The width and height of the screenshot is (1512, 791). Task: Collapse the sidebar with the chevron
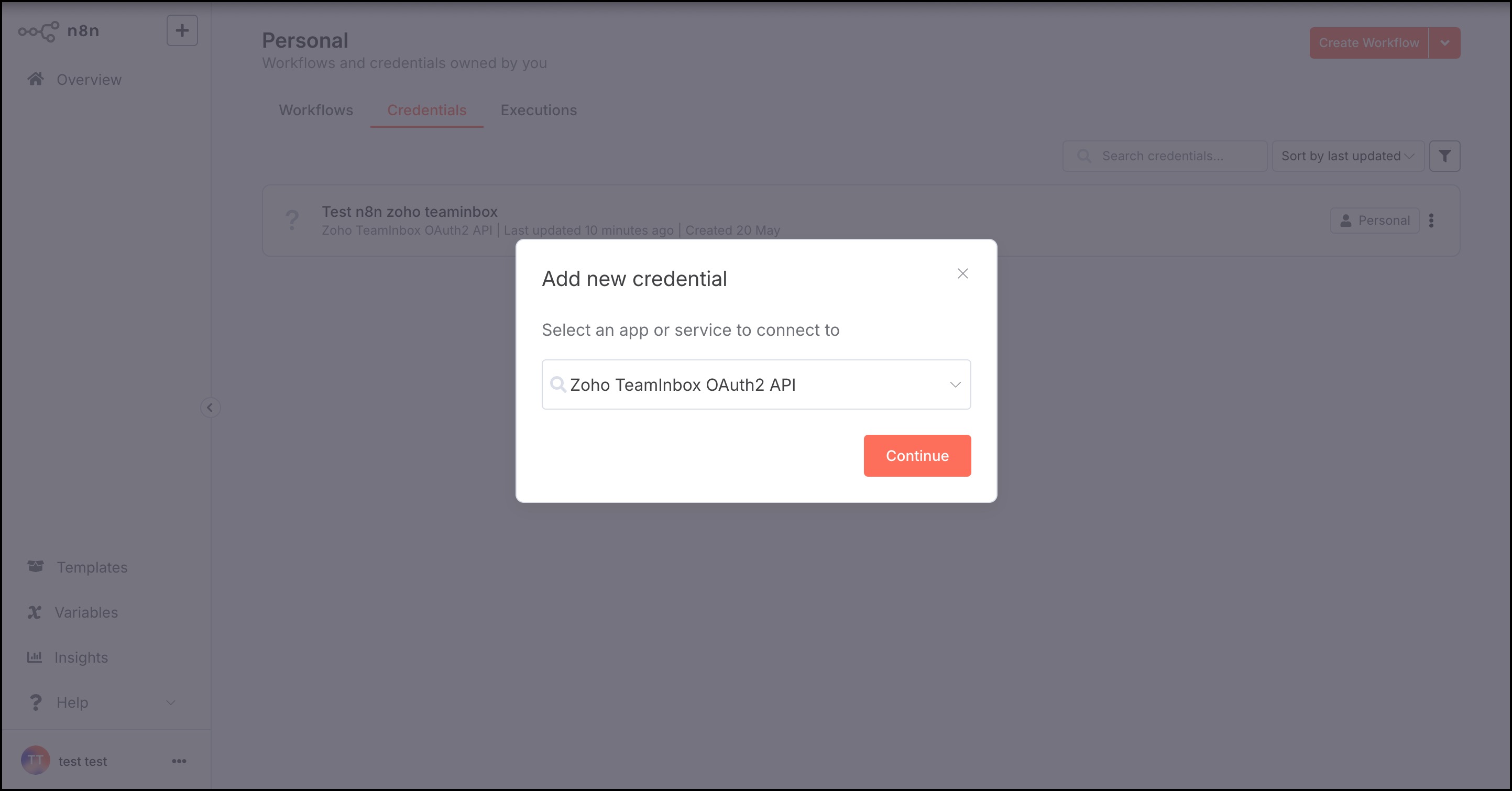pyautogui.click(x=210, y=407)
